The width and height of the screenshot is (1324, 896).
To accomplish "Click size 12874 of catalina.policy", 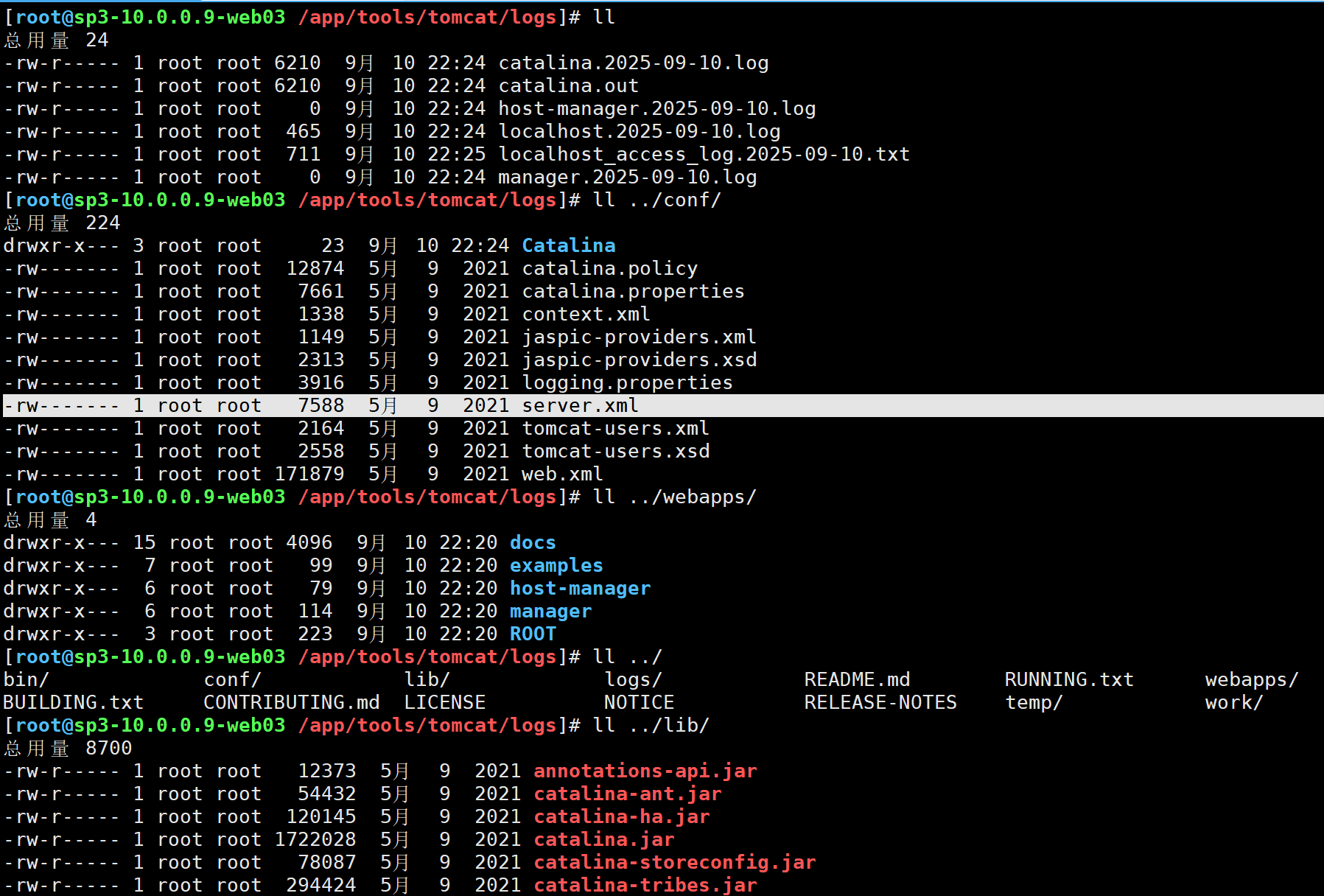I will (315, 268).
